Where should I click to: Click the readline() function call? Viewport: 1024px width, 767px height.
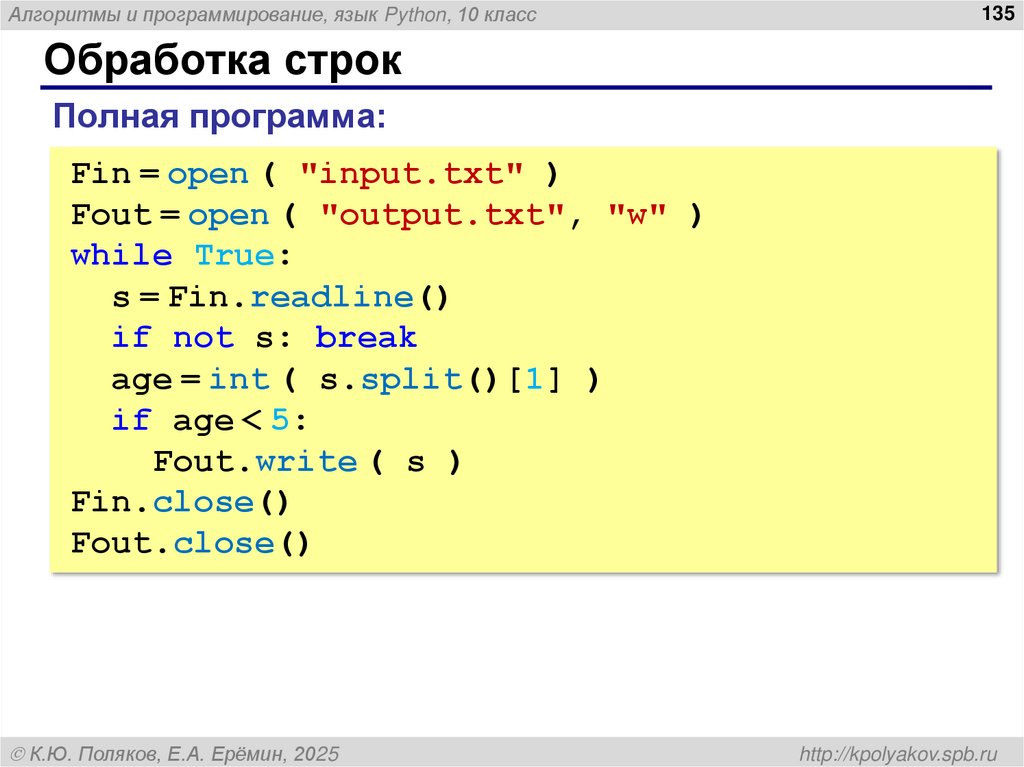(333, 296)
